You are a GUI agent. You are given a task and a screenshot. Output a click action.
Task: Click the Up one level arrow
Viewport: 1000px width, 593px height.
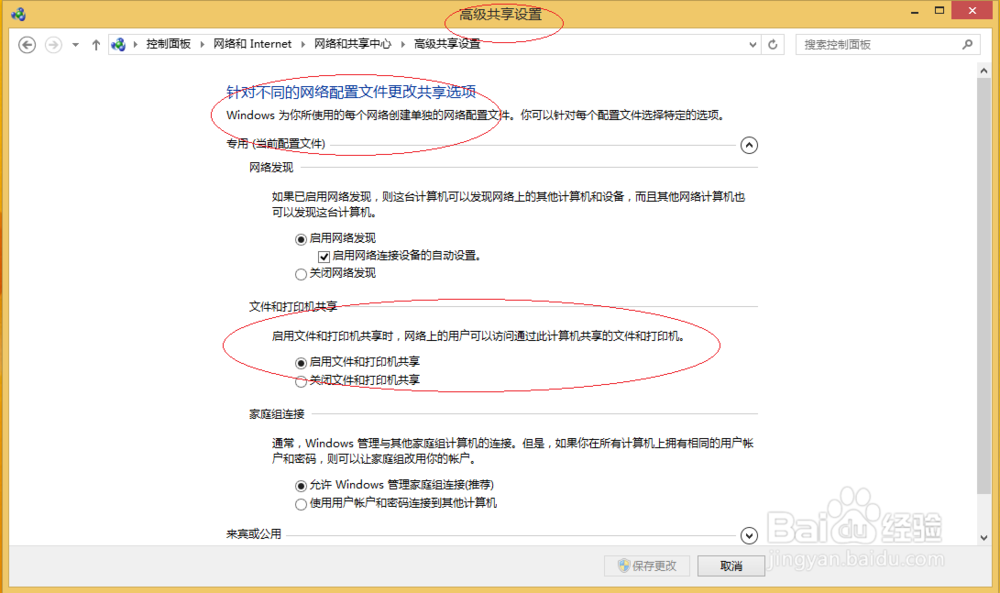tap(95, 44)
